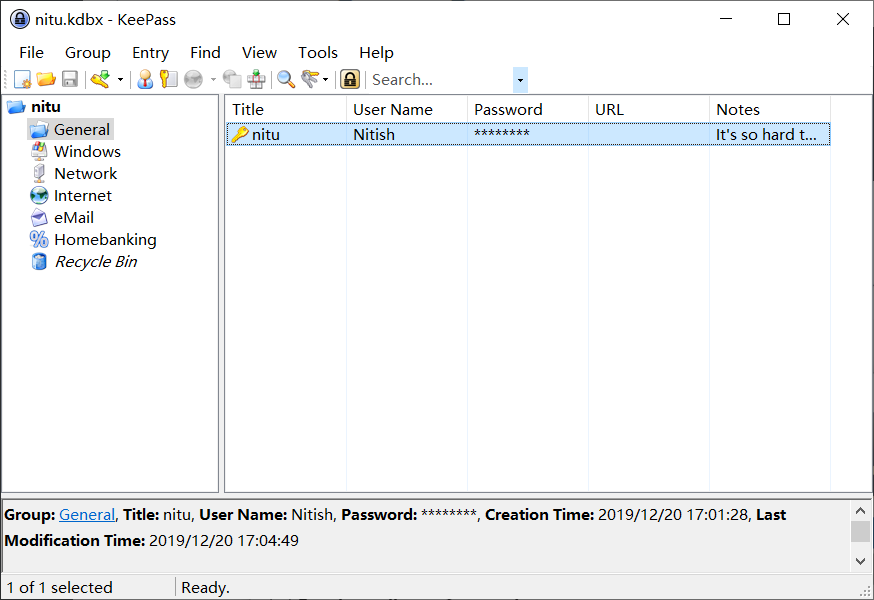Open the Entry menu
Screen dimensions: 874x600
(x=150, y=52)
